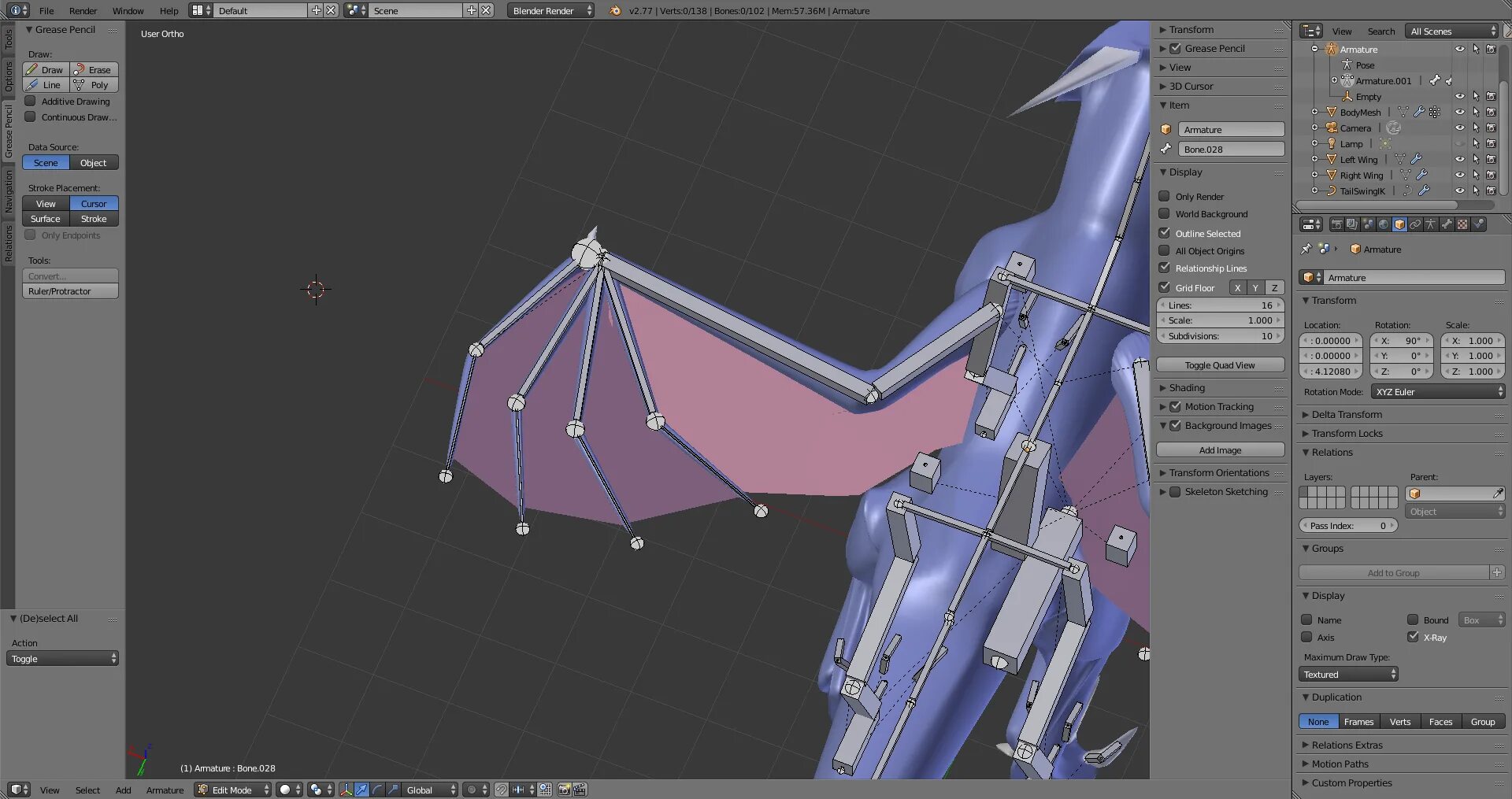This screenshot has width=1512, height=799.
Task: Set stroke placement to Surface
Action: click(46, 219)
